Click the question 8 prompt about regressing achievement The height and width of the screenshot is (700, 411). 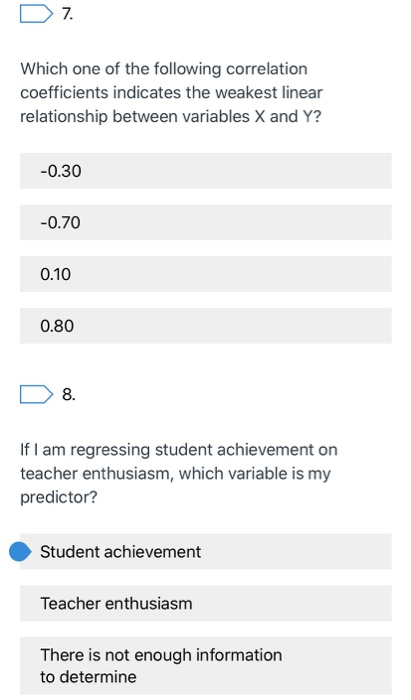[x=179, y=473]
